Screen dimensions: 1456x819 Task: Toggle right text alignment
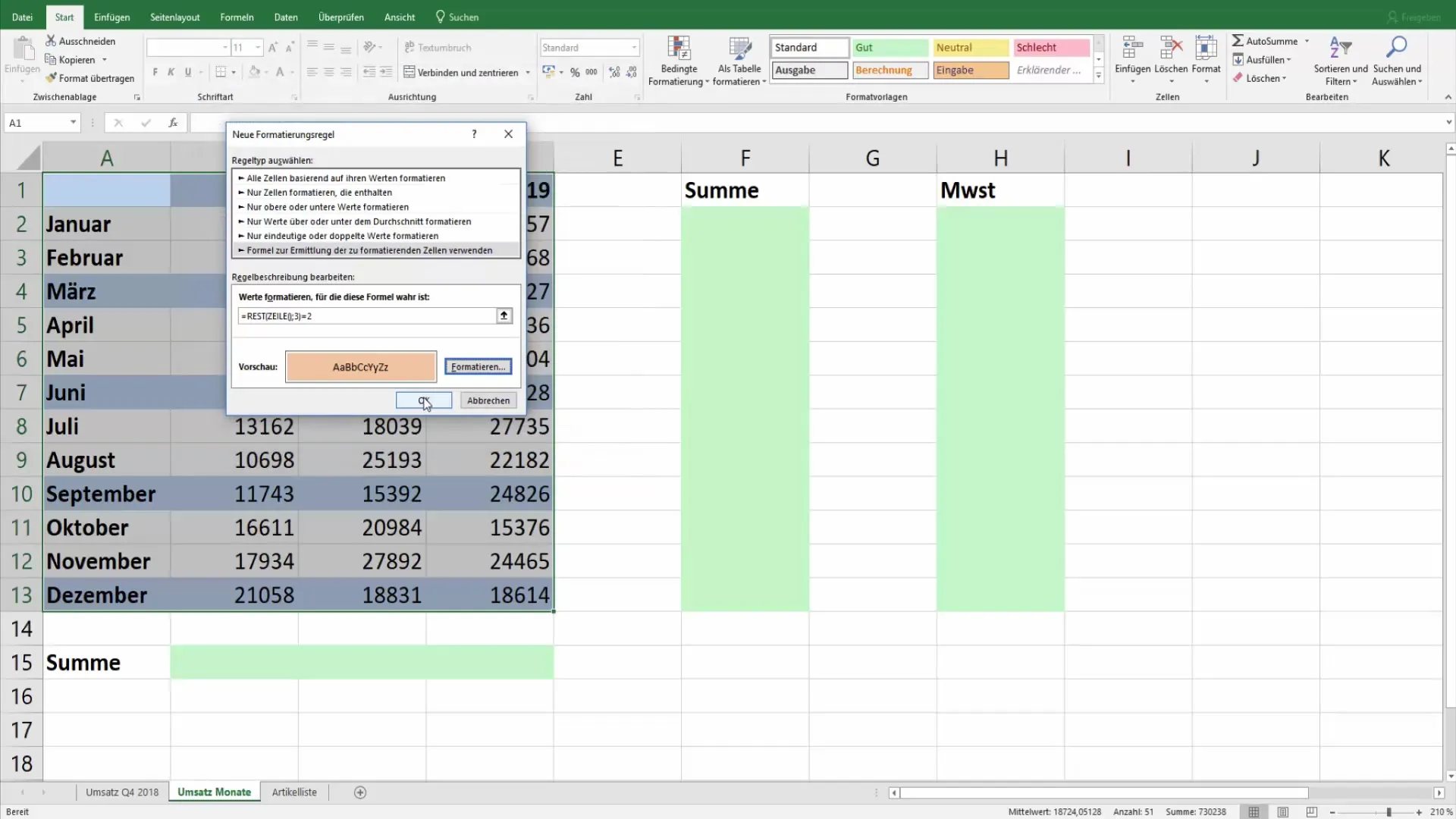pos(346,72)
